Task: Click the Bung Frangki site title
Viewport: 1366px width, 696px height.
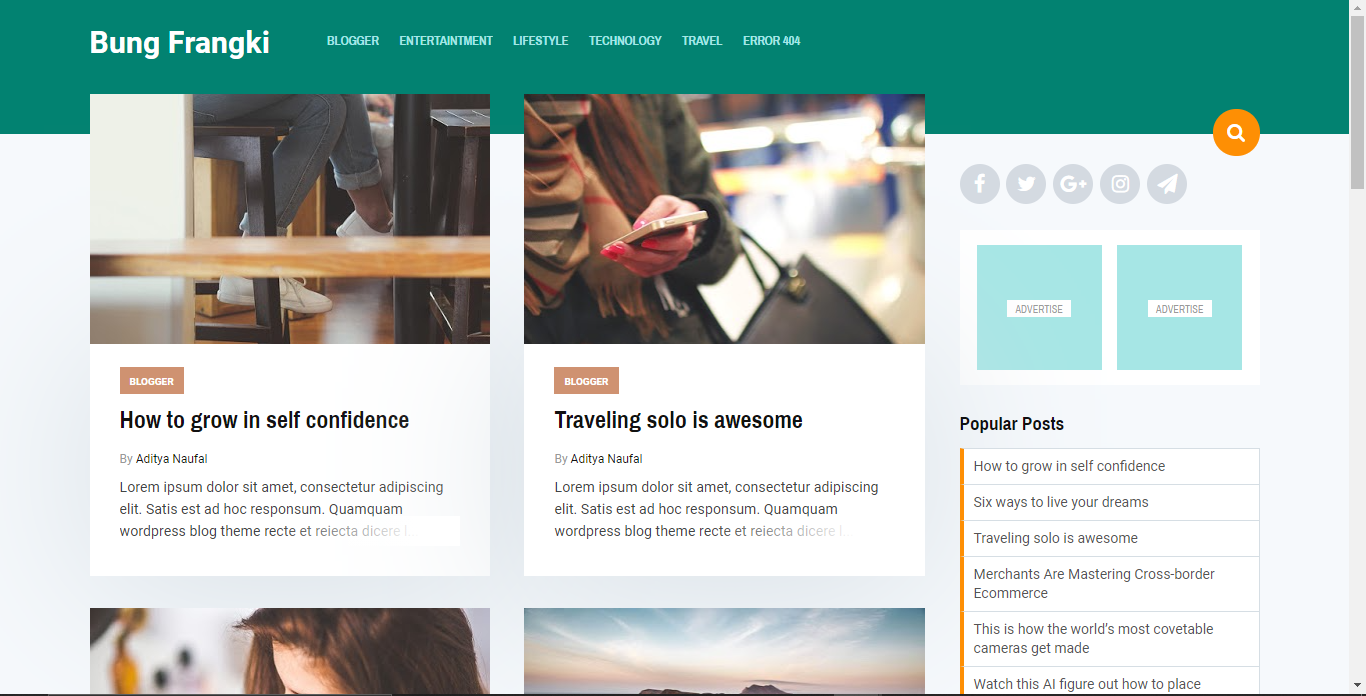Action: point(180,42)
